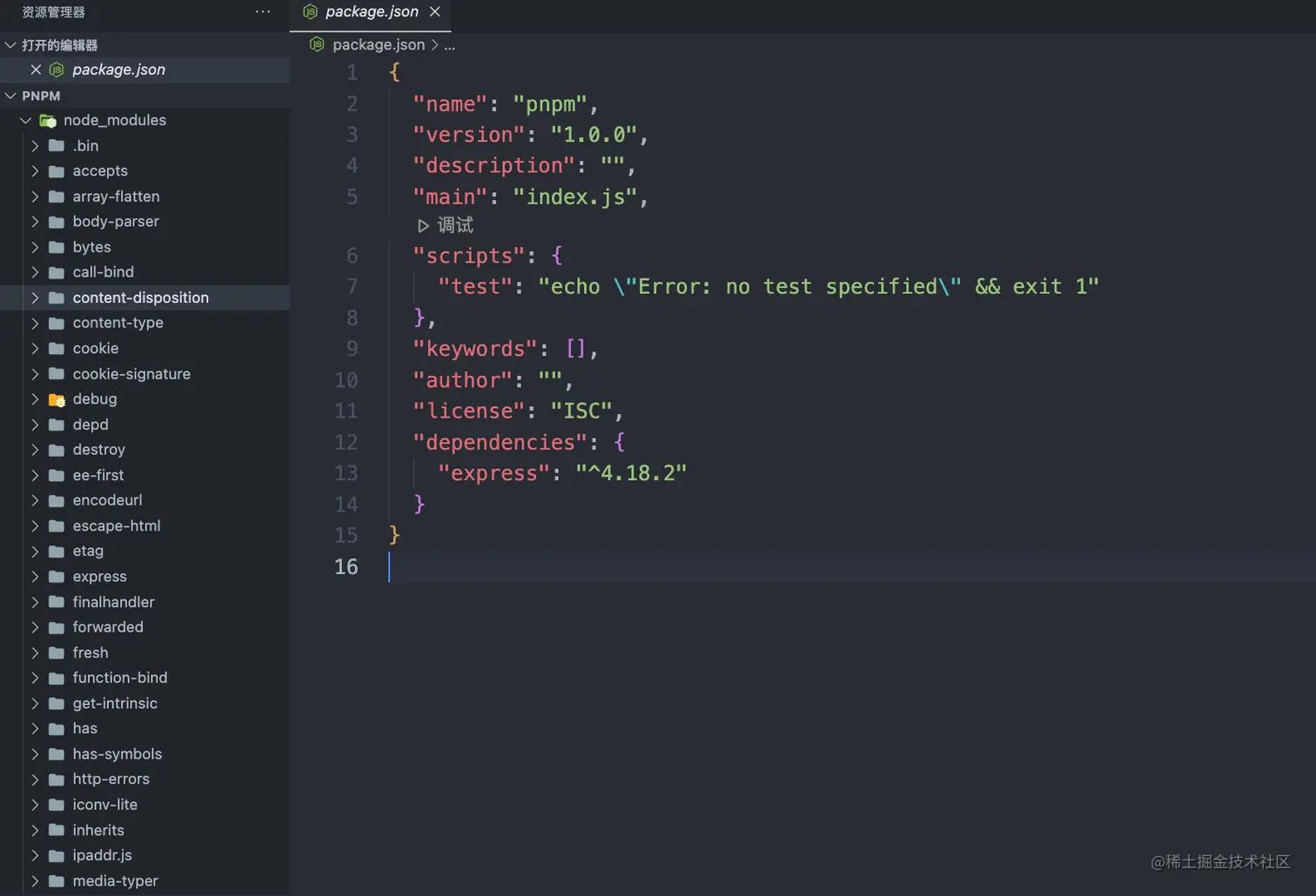Select the etag folder

click(144, 552)
